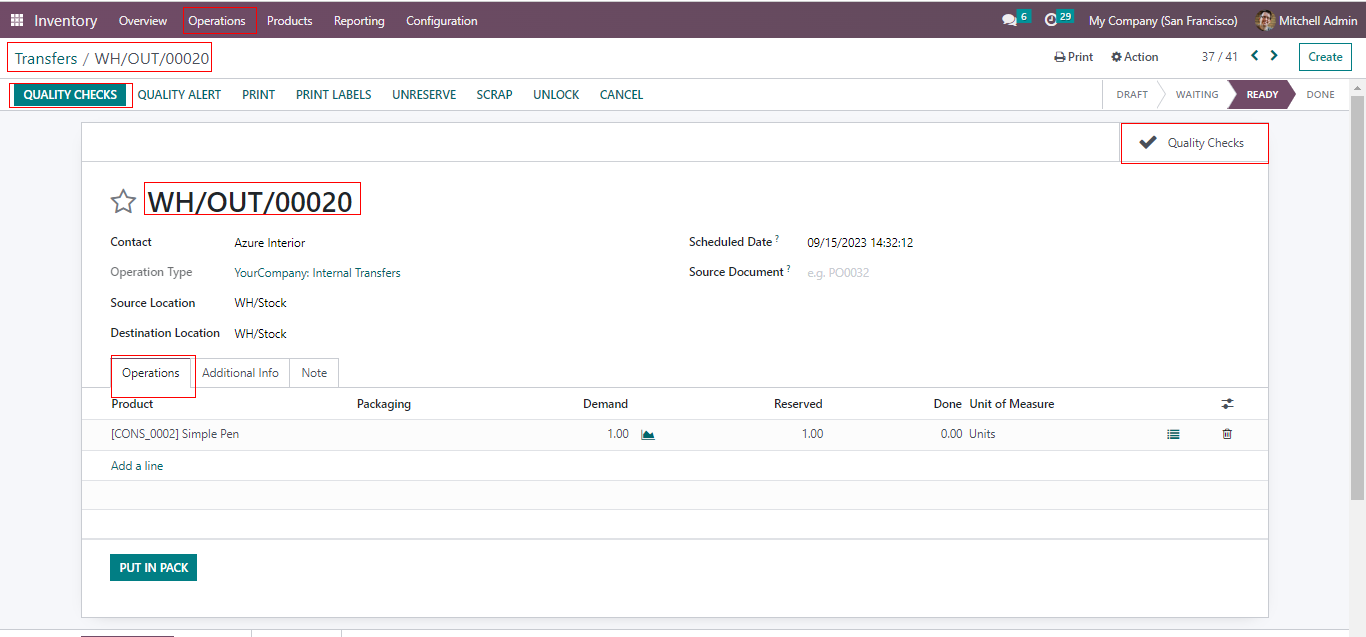Open detailed operations list icon
The image size is (1366, 637).
coord(1173,434)
